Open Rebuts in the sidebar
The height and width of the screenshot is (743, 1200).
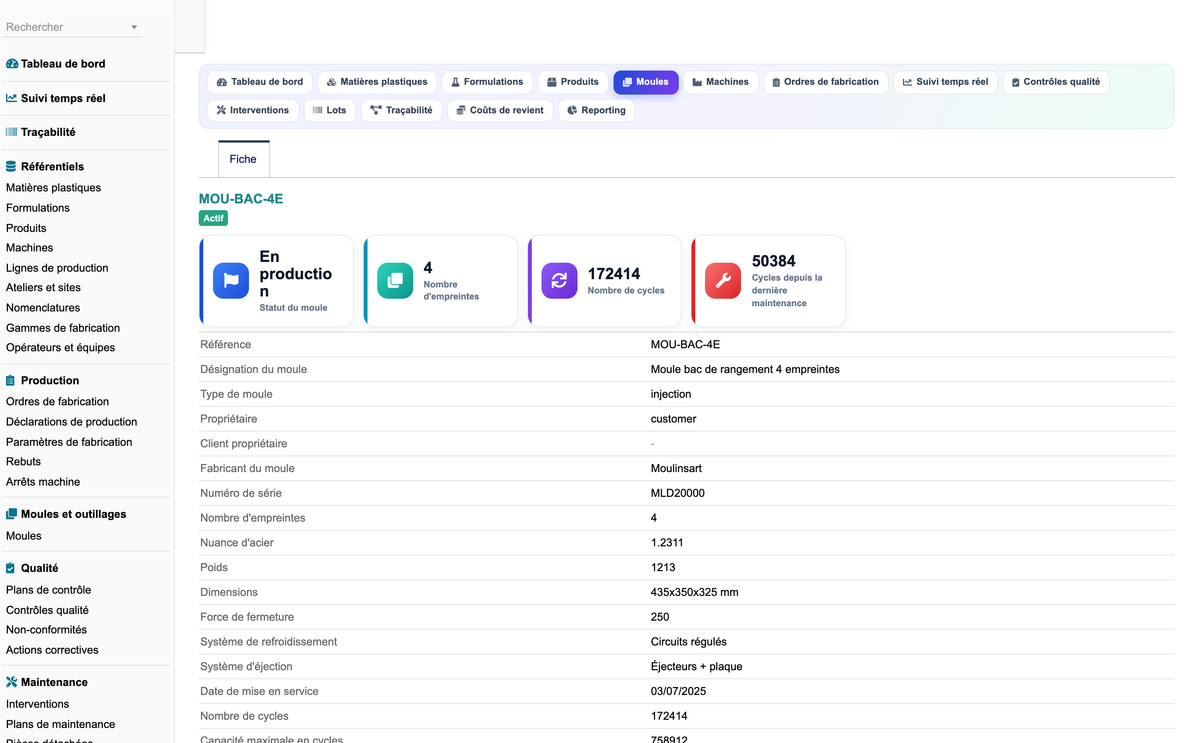(x=23, y=462)
